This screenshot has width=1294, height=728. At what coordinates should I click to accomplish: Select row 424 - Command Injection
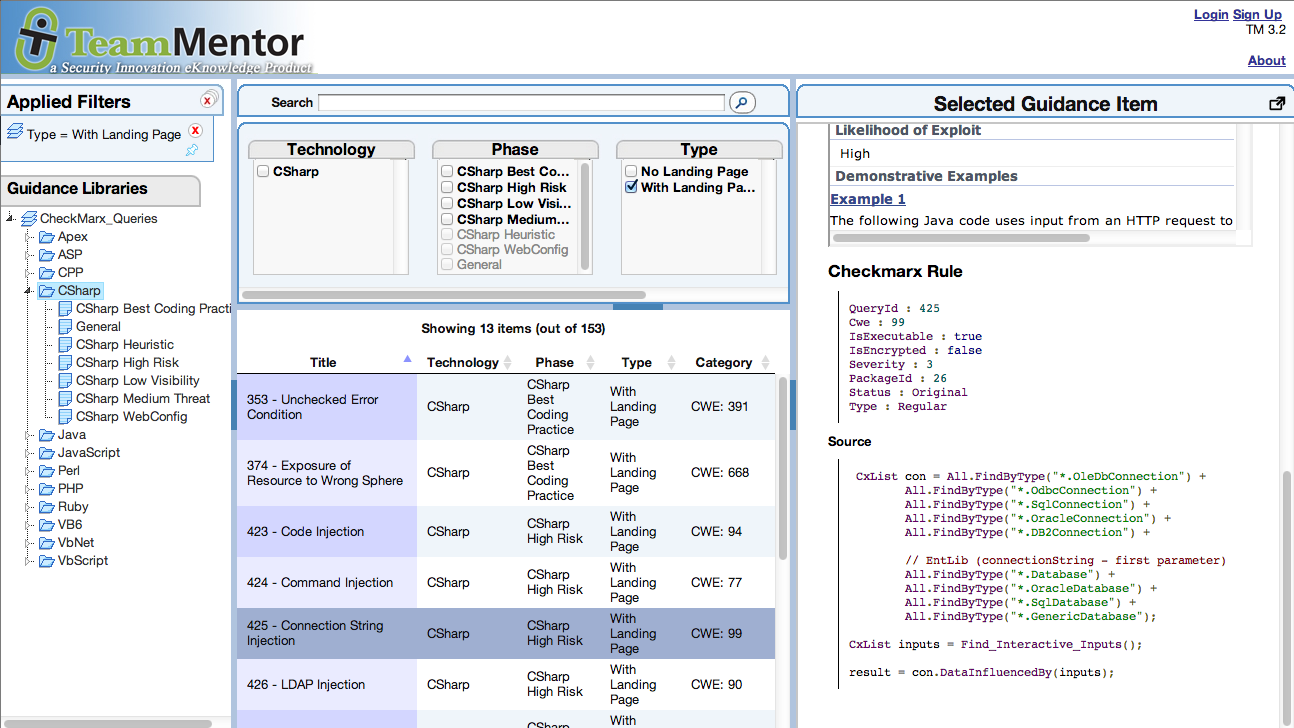click(506, 583)
